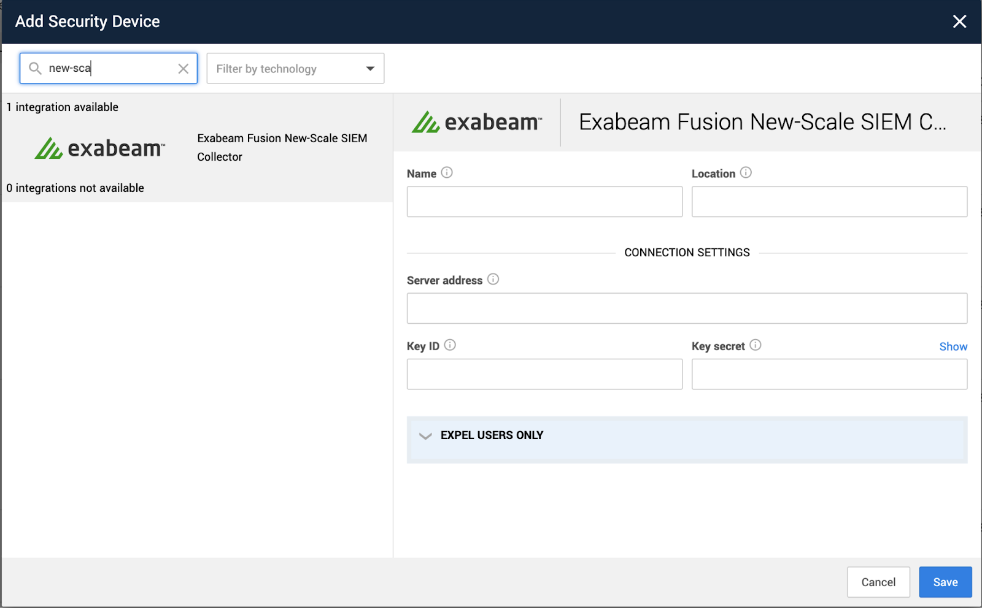
Task: Click the search magnifier icon
Action: pos(35,68)
